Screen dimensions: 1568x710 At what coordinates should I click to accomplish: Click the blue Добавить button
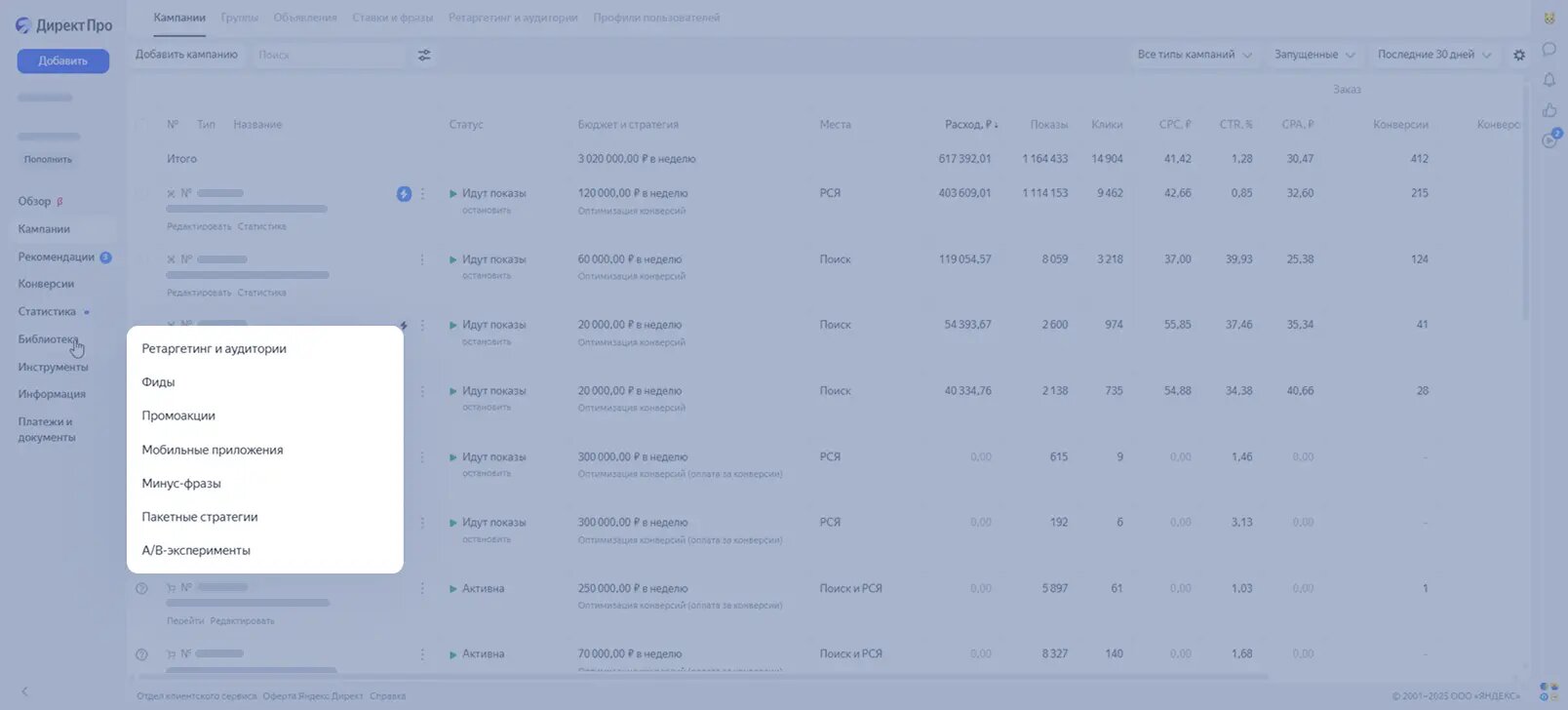[63, 61]
